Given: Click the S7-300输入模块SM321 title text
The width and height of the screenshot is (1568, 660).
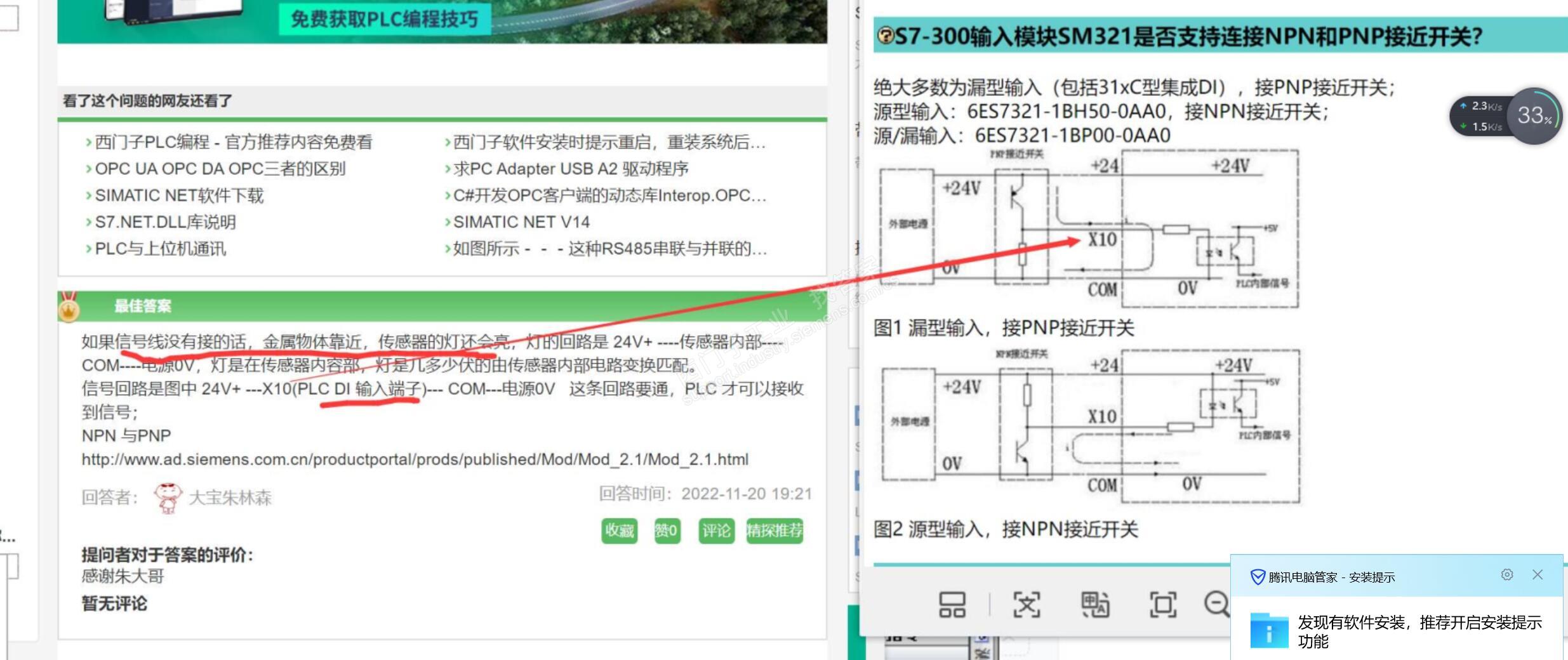Looking at the screenshot, I should click(x=1188, y=37).
